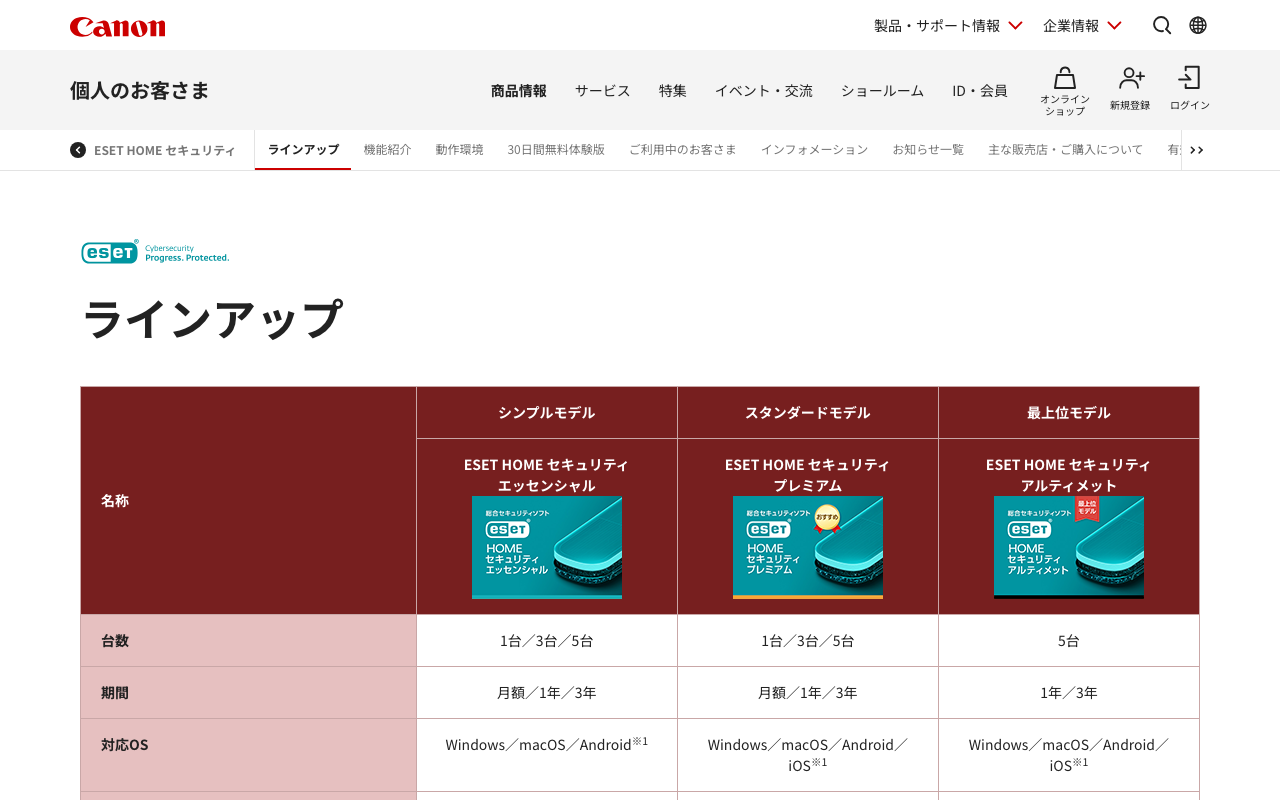Click the Windows／macOS／Android※1 cell

point(547,755)
